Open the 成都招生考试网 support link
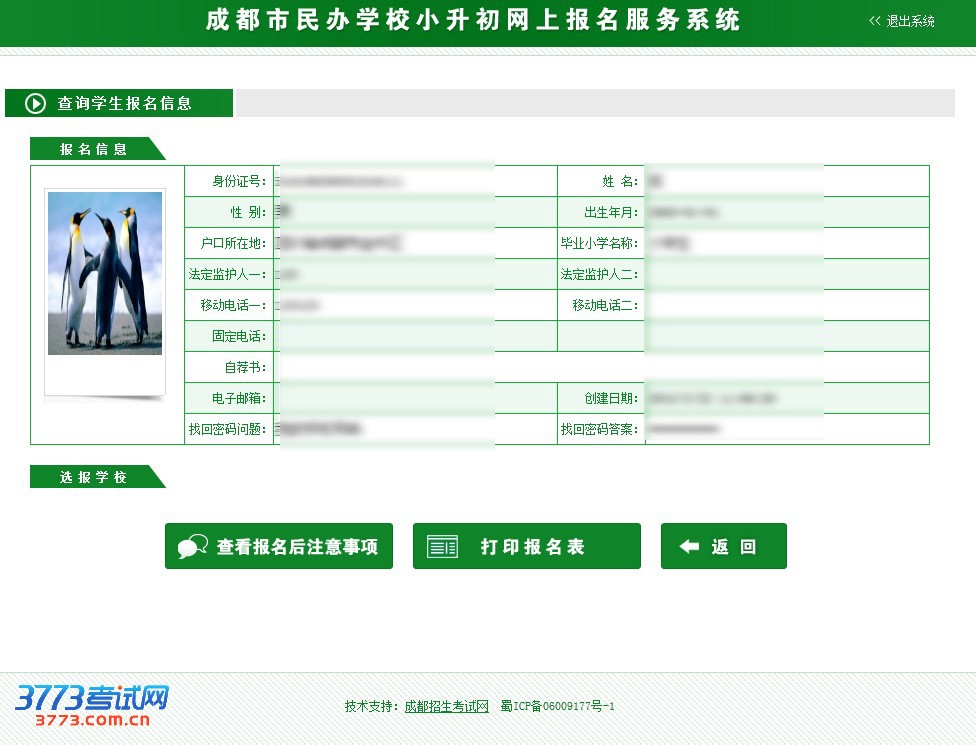This screenshot has height=745, width=976. click(446, 706)
